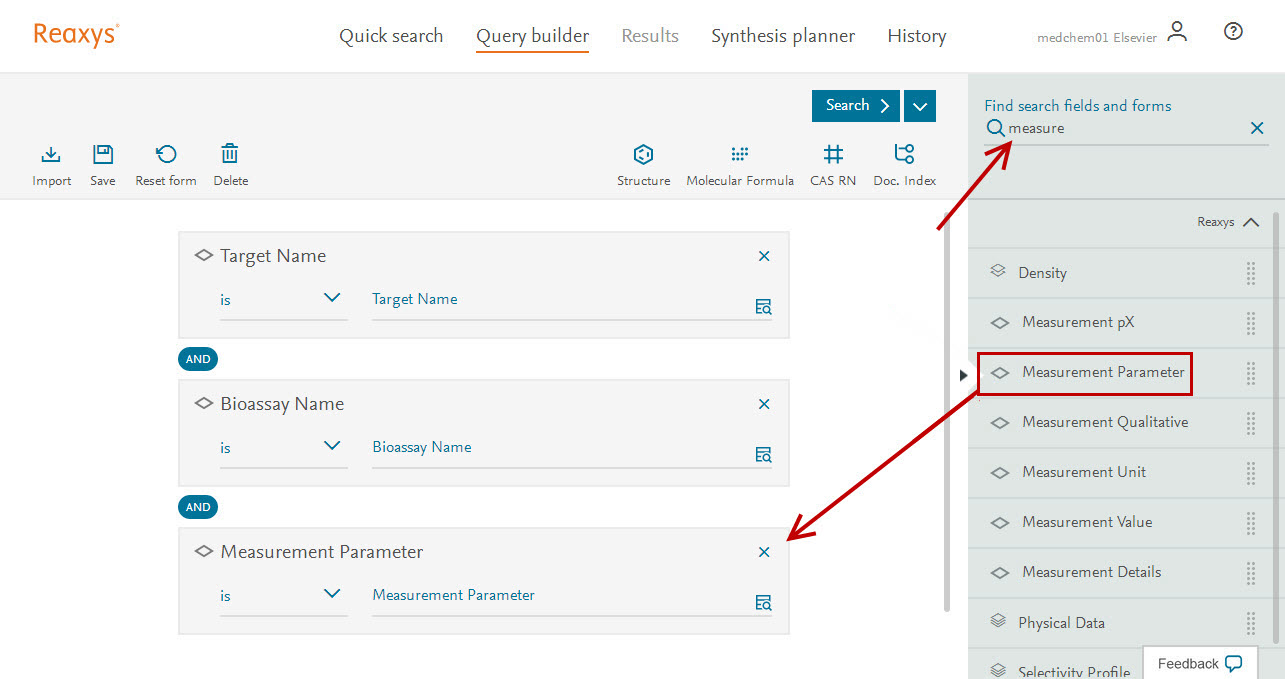This screenshot has width=1285, height=679.
Task: Click the right panel vertical scrollbar
Action: click(1276, 400)
